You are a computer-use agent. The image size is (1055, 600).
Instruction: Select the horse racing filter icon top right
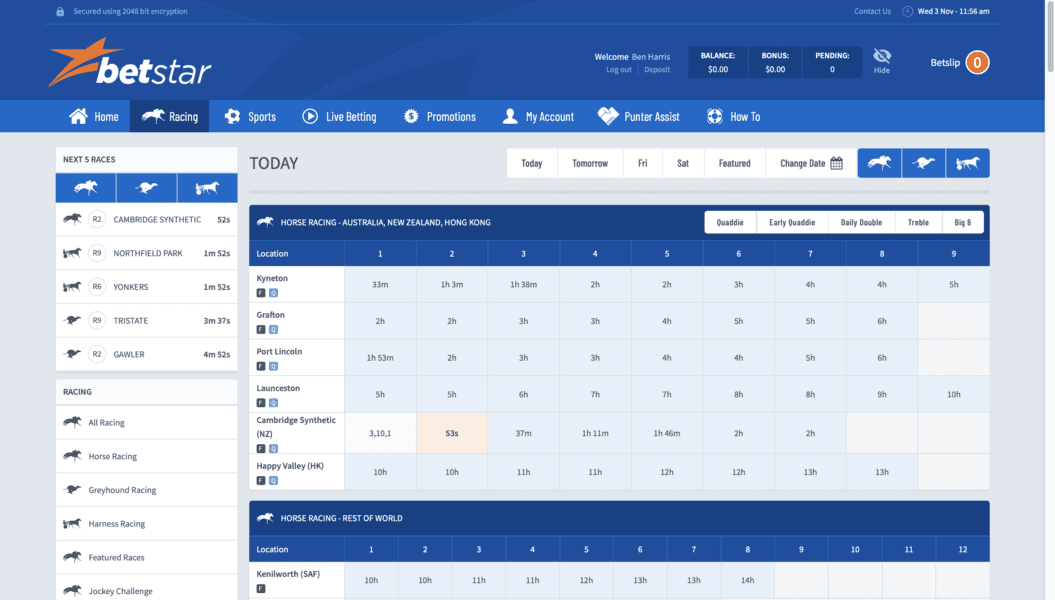click(879, 162)
